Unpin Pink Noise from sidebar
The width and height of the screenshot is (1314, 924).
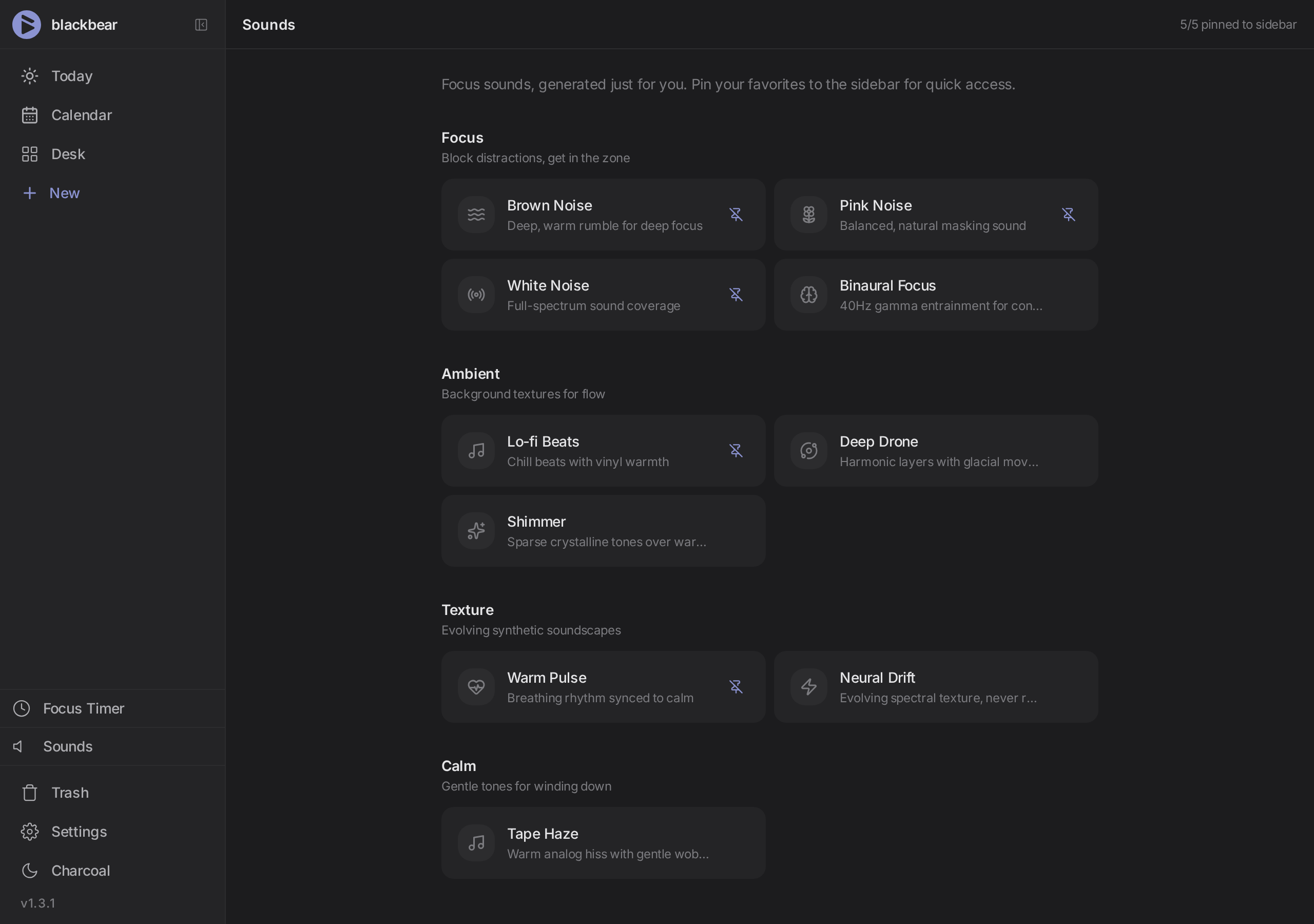coord(1068,215)
